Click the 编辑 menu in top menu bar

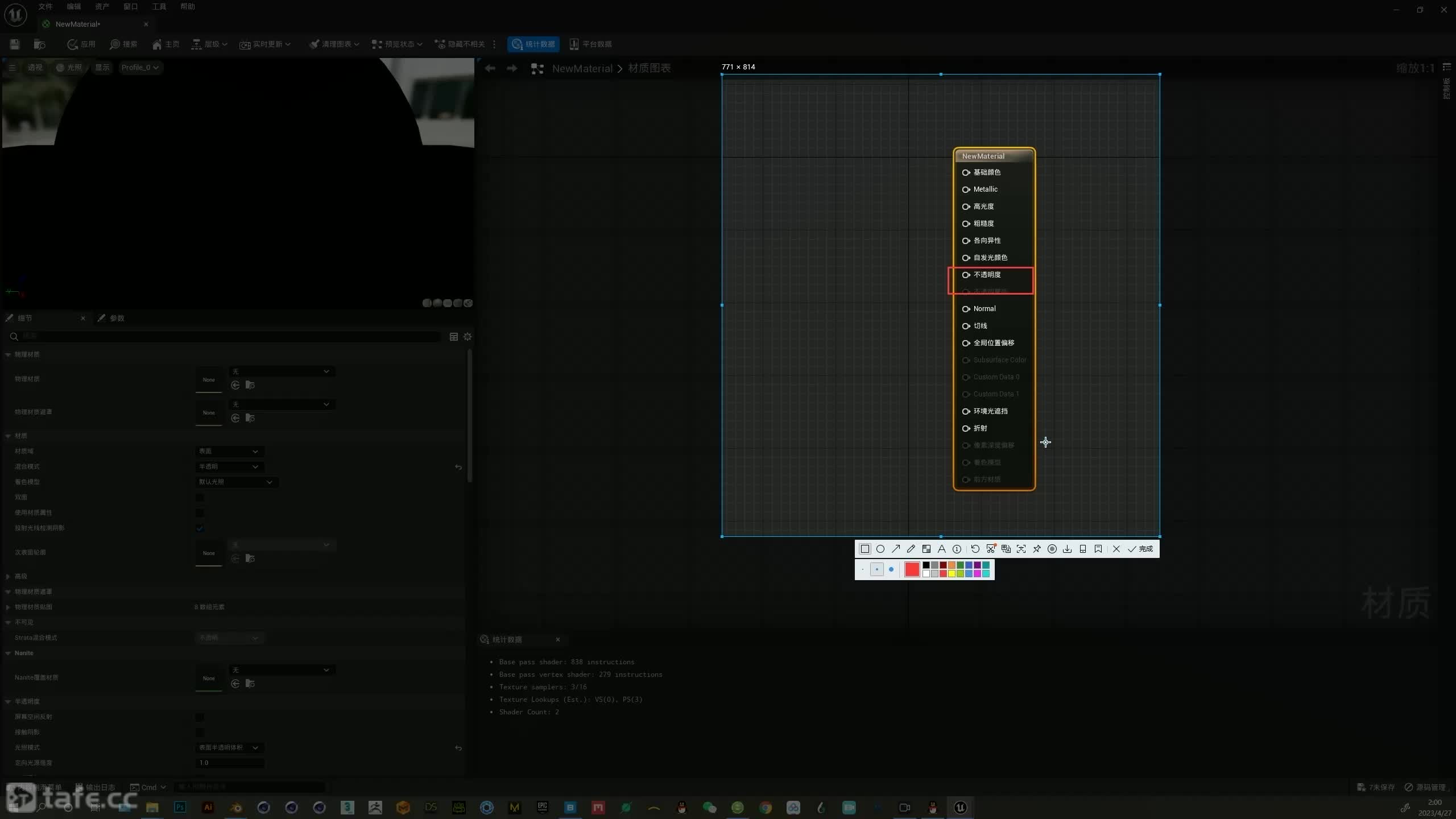(x=73, y=6)
